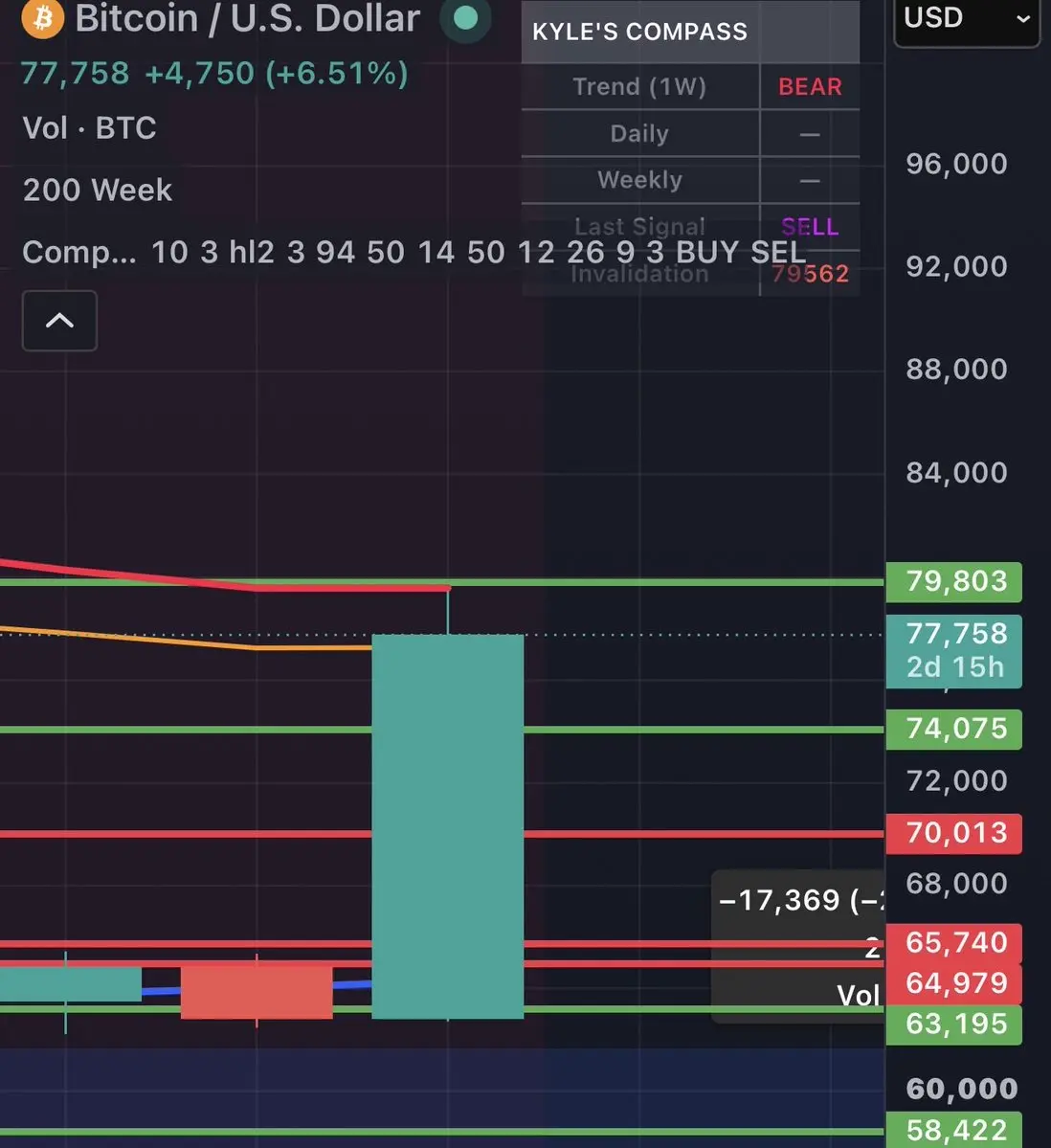
Task: Click the orange moving average line
Action: pyautogui.click(x=186, y=641)
